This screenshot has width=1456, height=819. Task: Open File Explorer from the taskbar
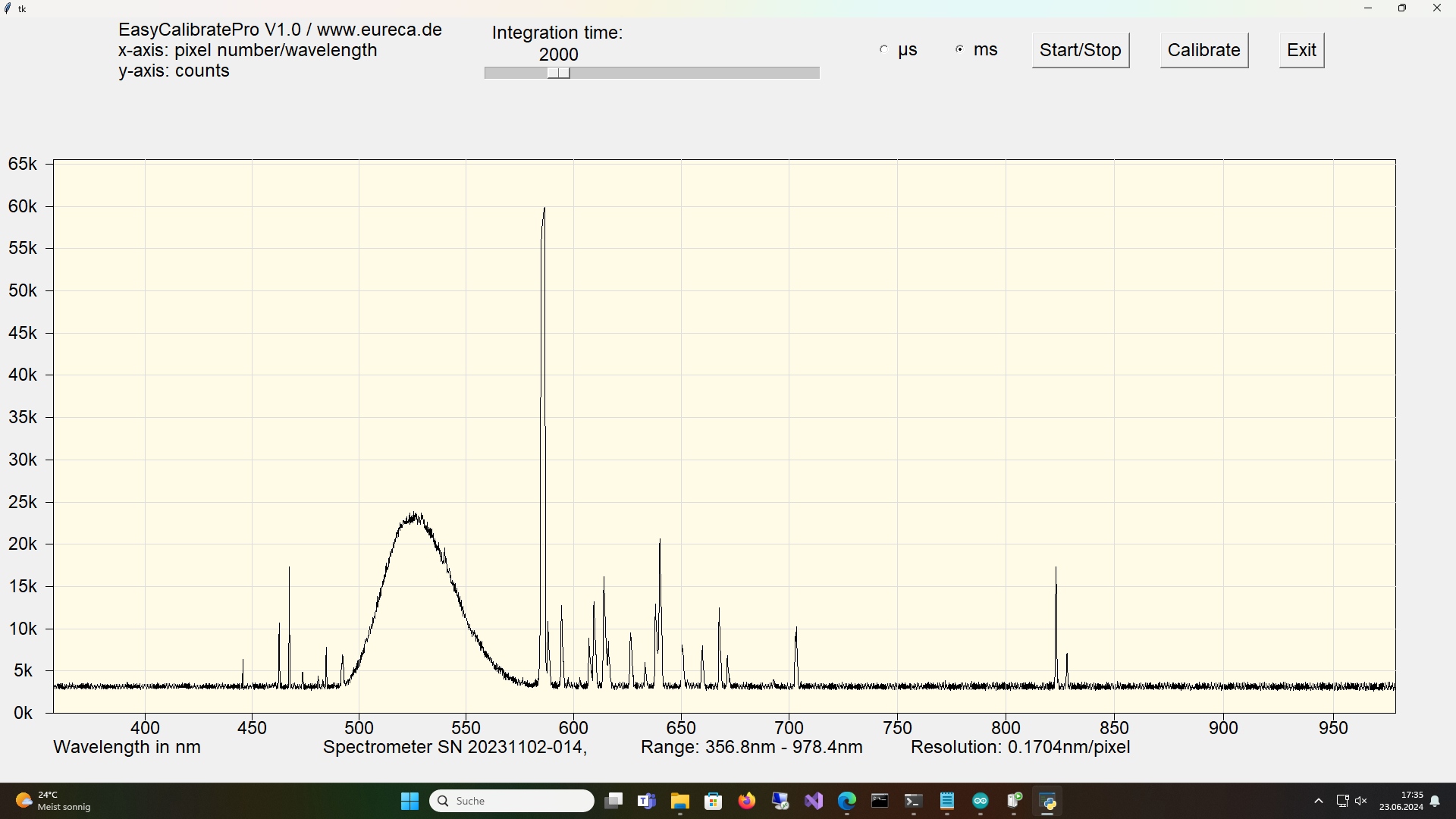680,801
